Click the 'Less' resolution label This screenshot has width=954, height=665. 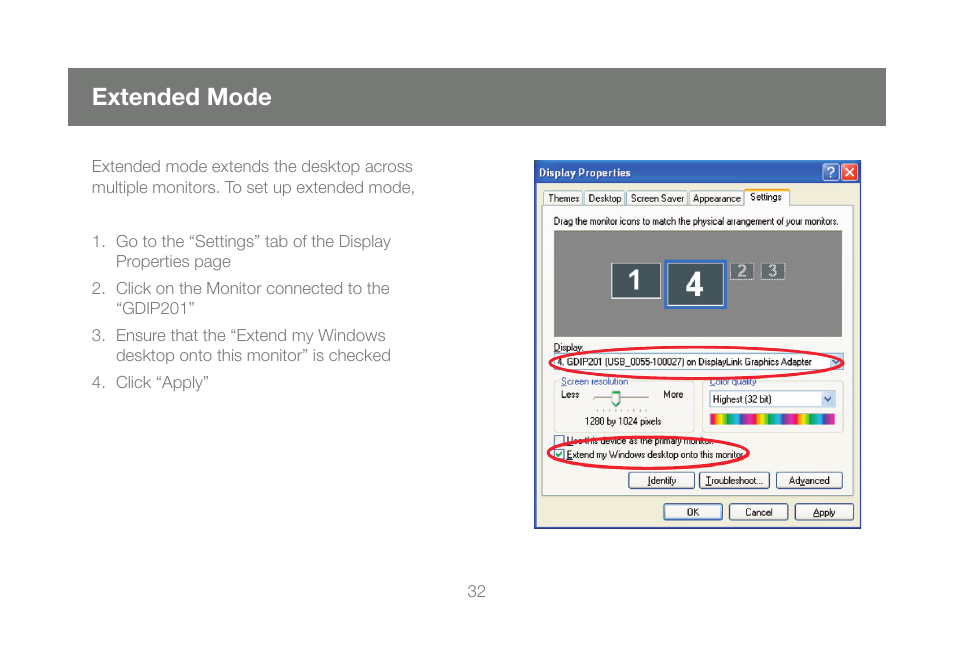[570, 394]
